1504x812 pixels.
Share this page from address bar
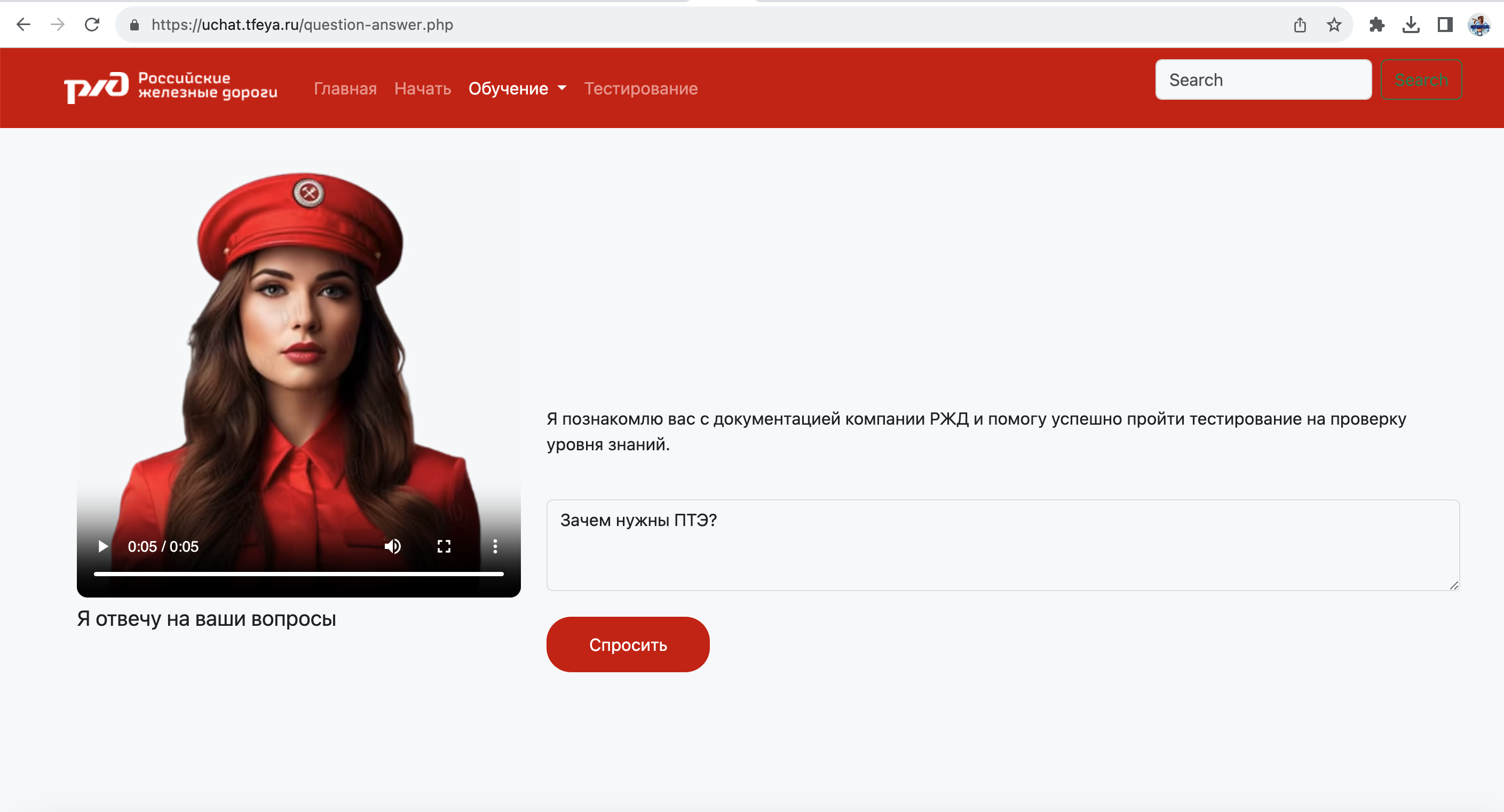[x=1300, y=25]
